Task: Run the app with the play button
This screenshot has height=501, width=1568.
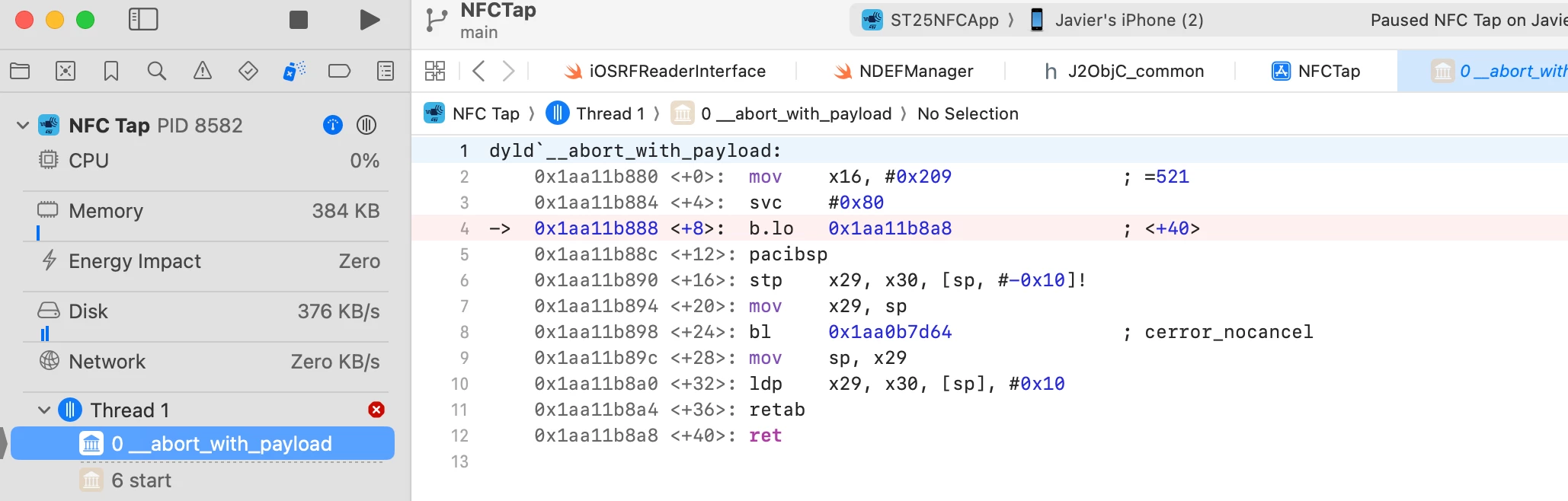Action: (370, 20)
